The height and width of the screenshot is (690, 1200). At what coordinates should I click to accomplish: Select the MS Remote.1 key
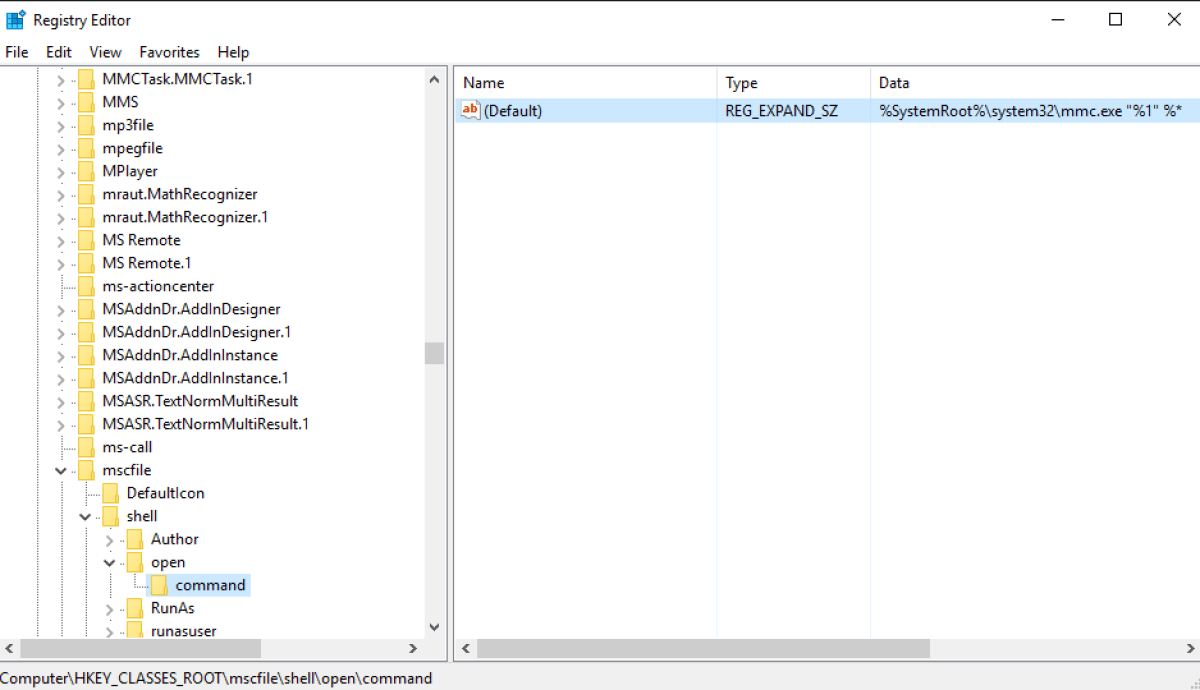pos(147,263)
